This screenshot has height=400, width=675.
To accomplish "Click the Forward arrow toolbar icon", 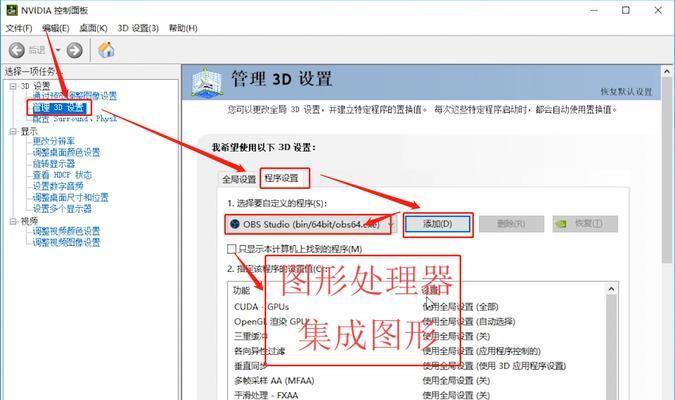I will (x=74, y=50).
